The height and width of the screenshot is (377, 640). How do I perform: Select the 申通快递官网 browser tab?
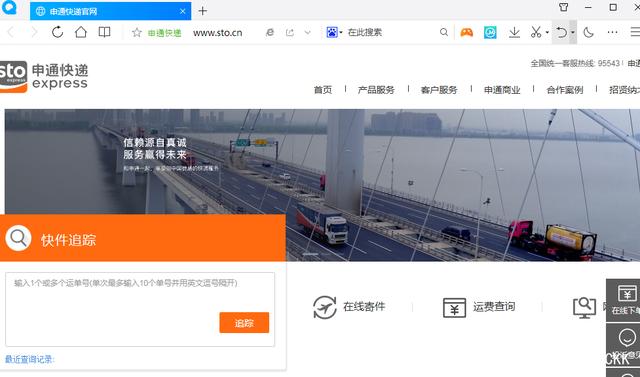[110, 11]
